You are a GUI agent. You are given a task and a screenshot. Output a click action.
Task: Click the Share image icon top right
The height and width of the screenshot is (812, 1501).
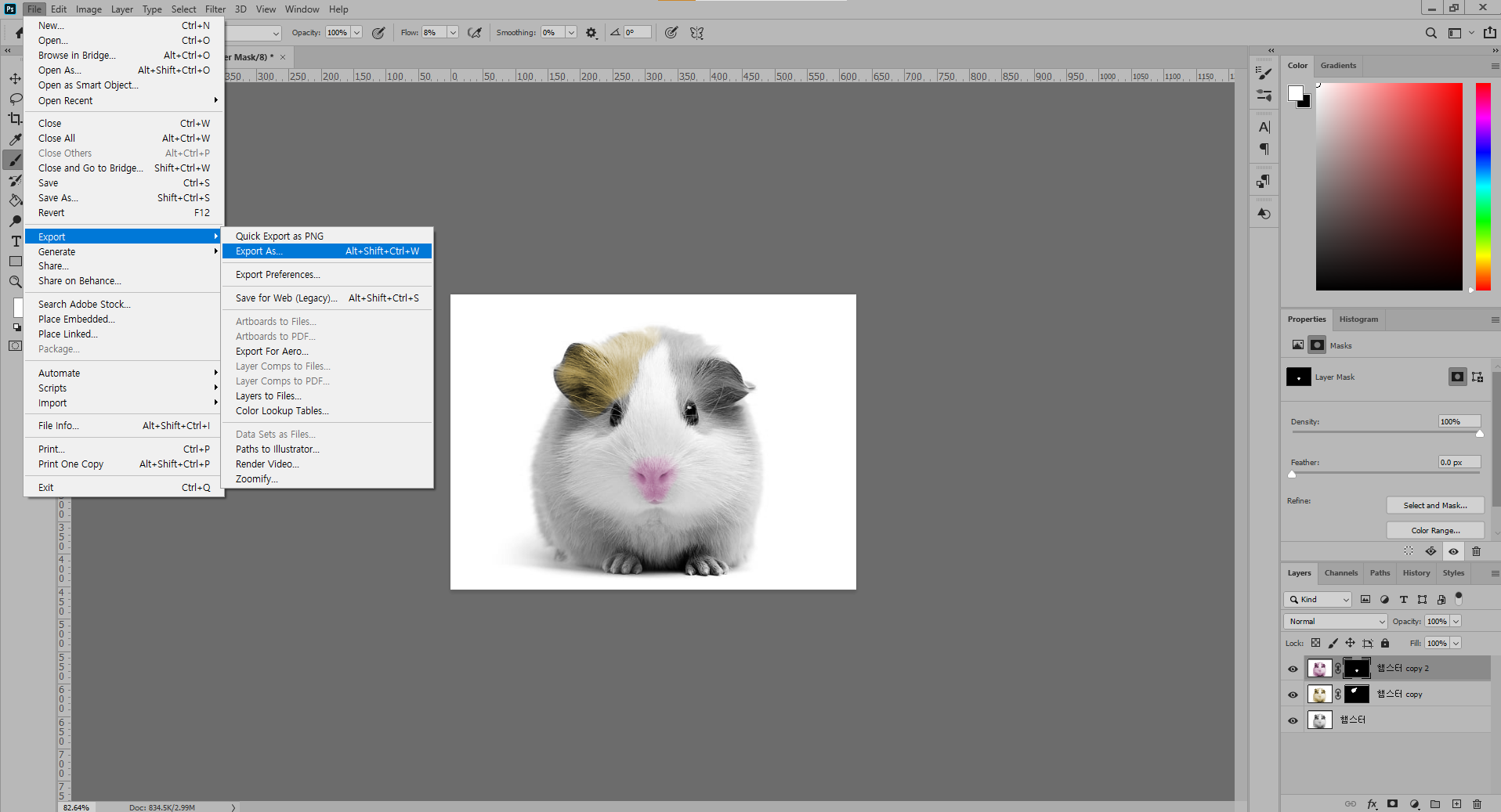pos(1489,33)
